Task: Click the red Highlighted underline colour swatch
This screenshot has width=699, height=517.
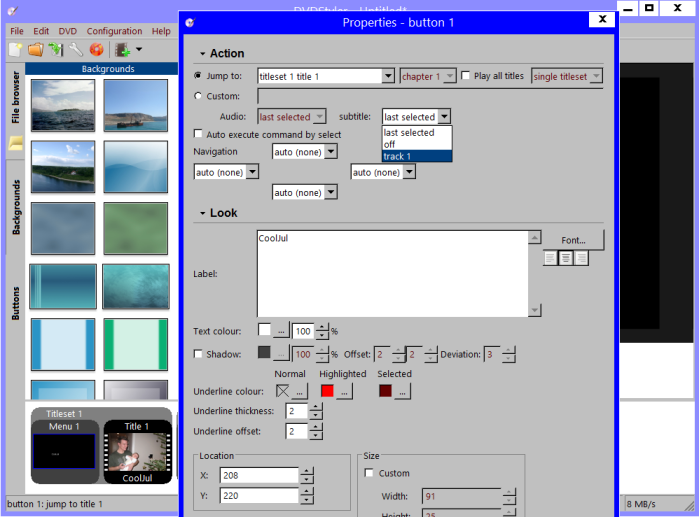Action: pos(327,391)
